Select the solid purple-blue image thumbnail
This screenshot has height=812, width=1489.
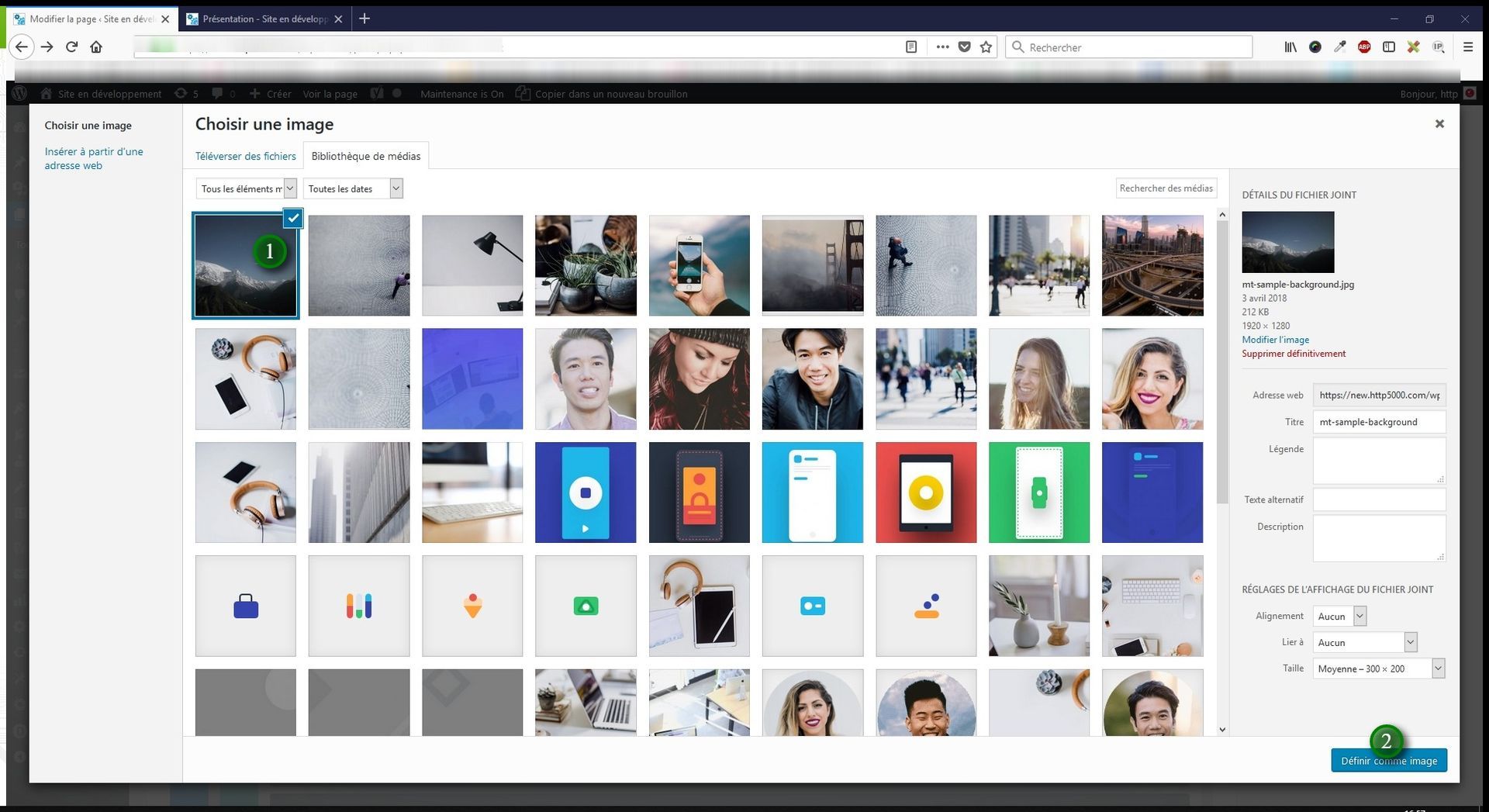coord(472,378)
